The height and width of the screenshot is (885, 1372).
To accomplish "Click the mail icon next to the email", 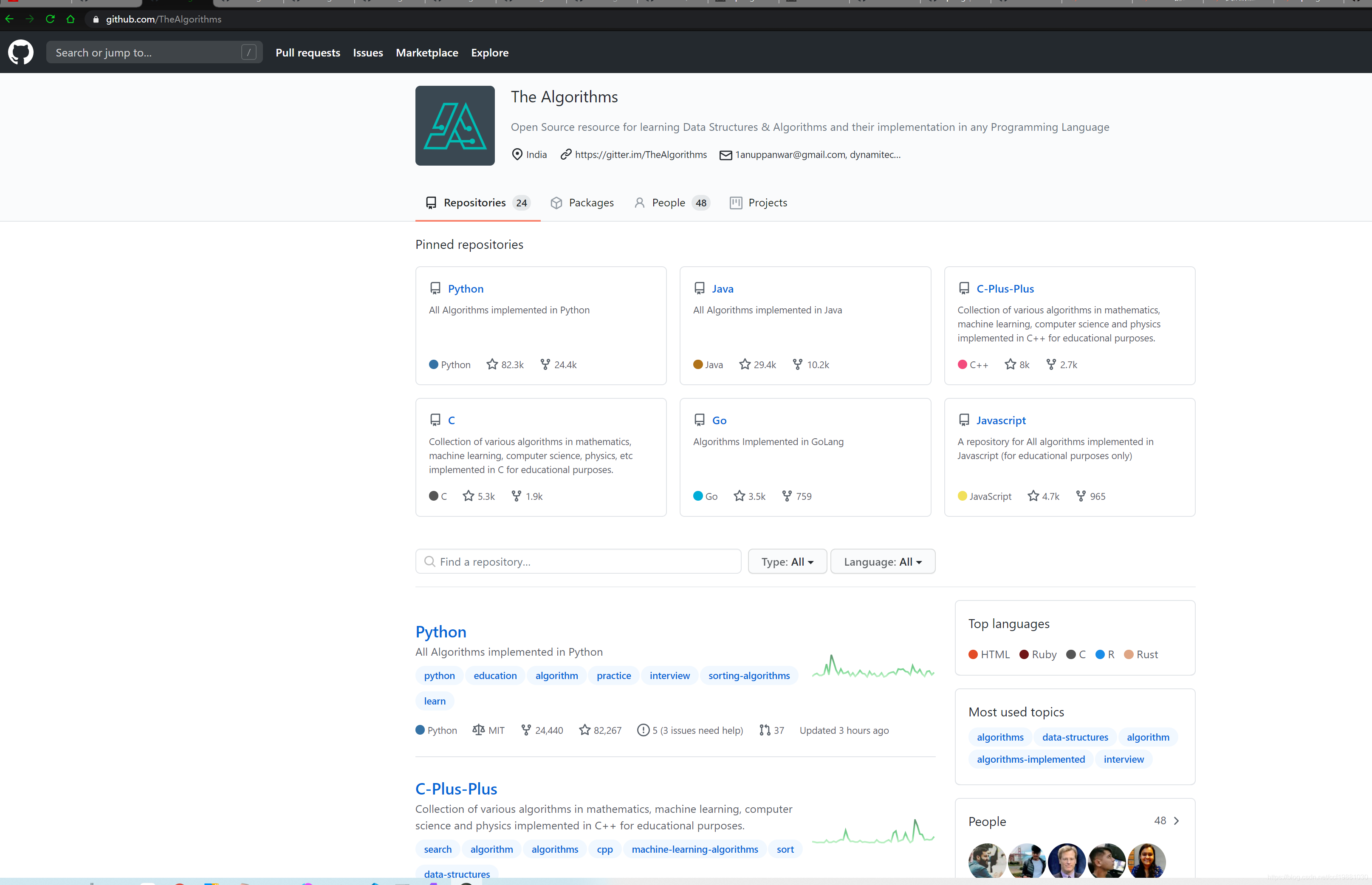I will 725,155.
